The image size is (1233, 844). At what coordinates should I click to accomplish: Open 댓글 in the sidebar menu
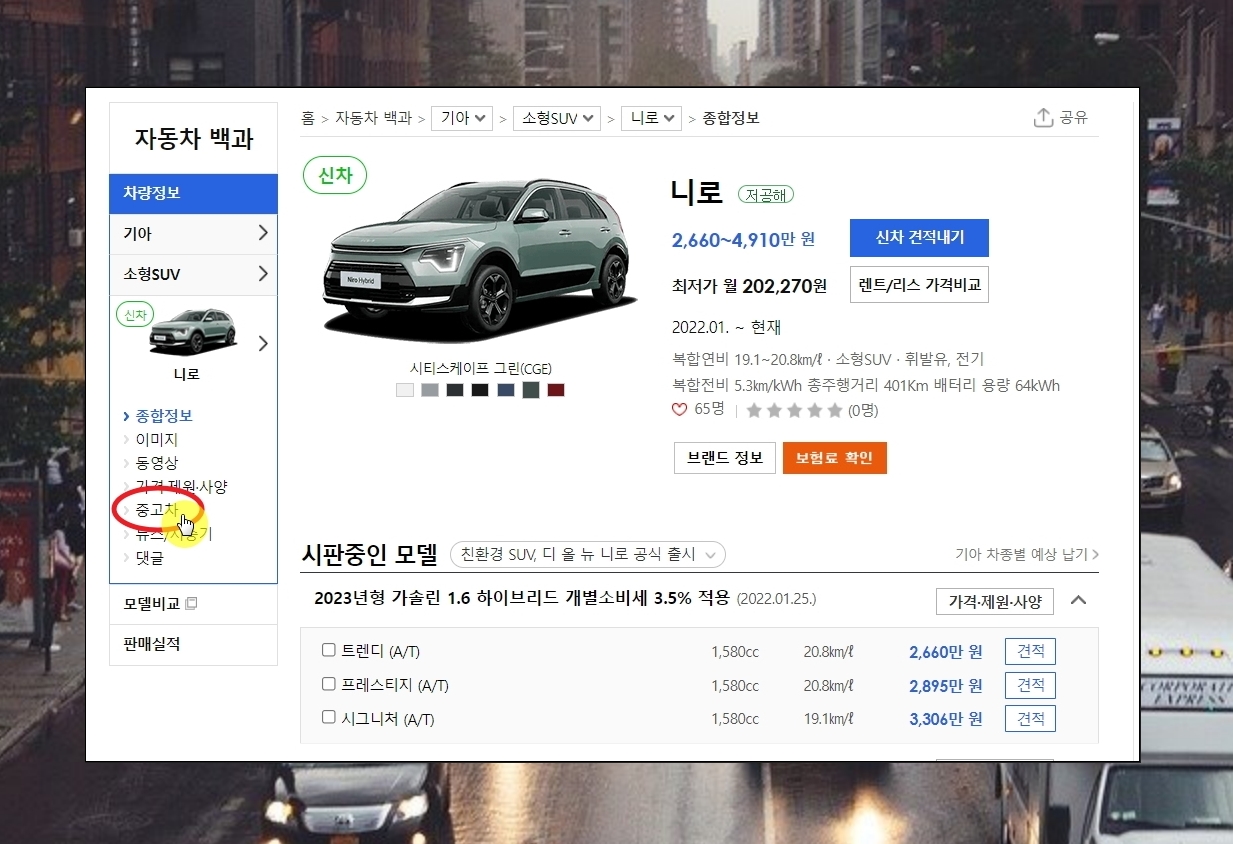pyautogui.click(x=150, y=558)
